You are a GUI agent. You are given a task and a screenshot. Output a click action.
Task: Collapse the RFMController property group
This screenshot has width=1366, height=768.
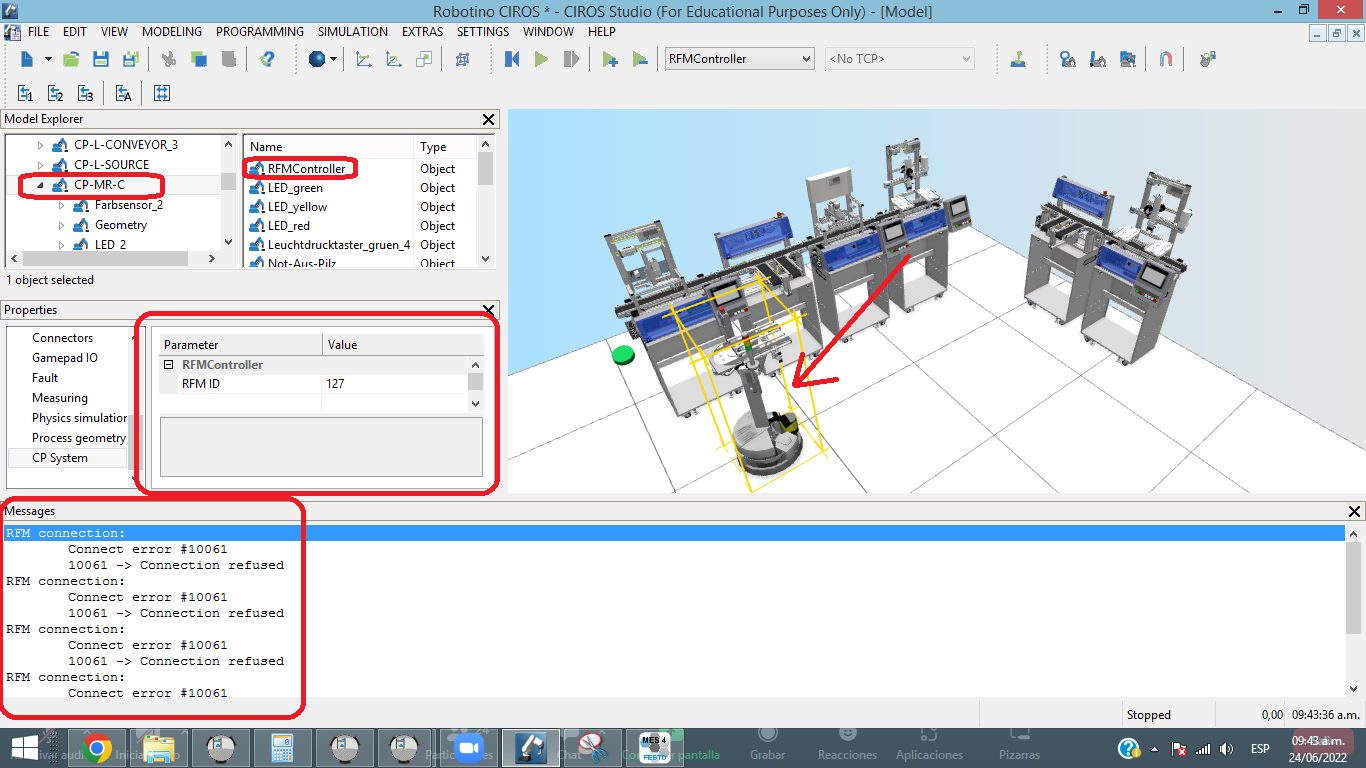[169, 365]
